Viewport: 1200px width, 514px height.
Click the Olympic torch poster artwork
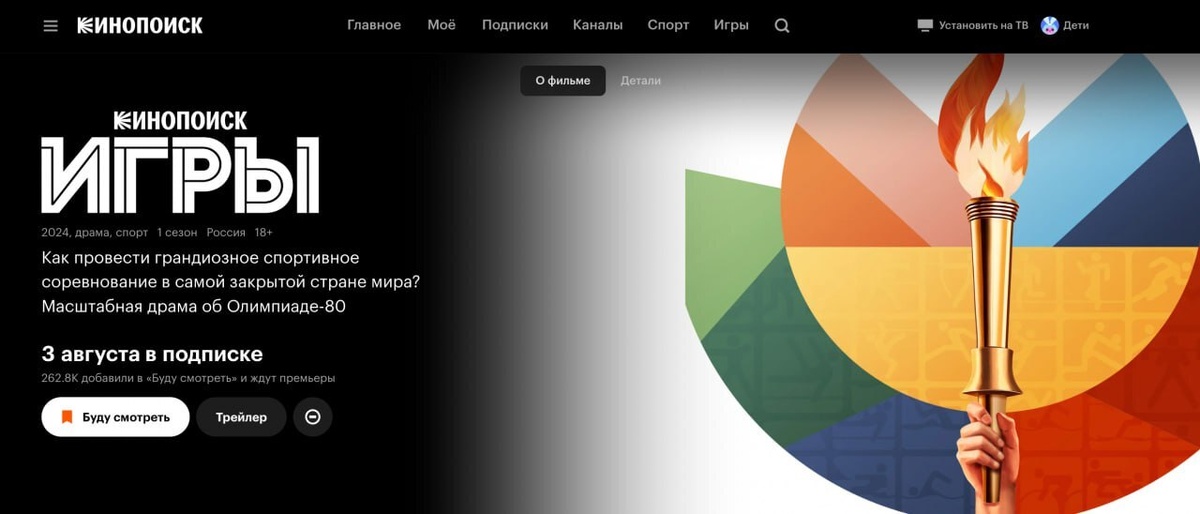click(x=942, y=284)
